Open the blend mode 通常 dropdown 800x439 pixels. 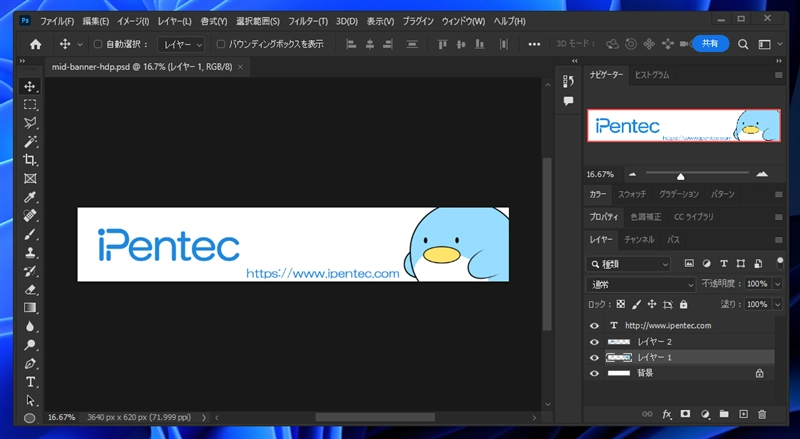(640, 284)
